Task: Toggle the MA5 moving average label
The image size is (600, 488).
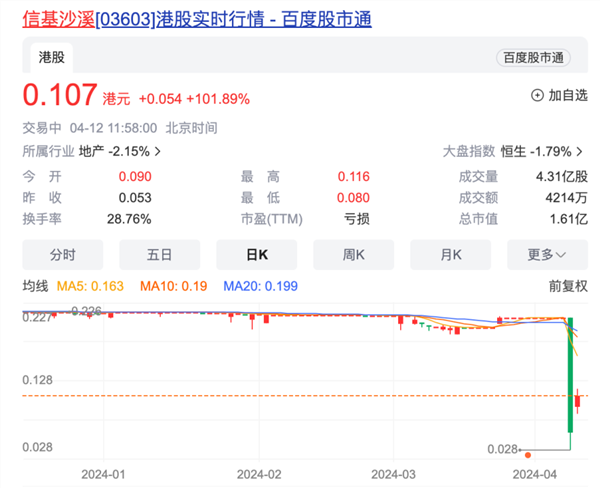Action: coord(97,286)
